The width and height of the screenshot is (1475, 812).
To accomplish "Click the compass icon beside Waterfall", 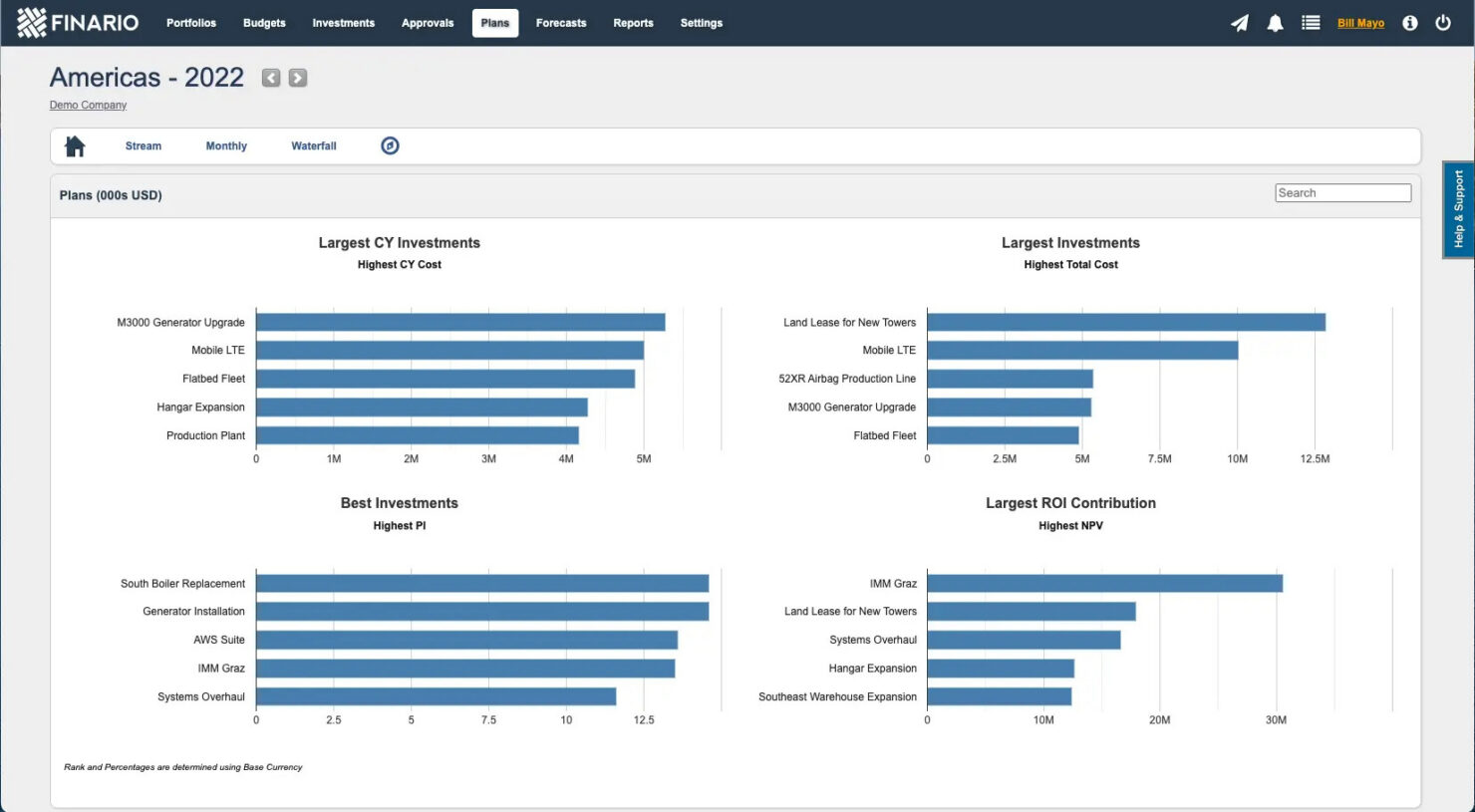I will point(390,145).
